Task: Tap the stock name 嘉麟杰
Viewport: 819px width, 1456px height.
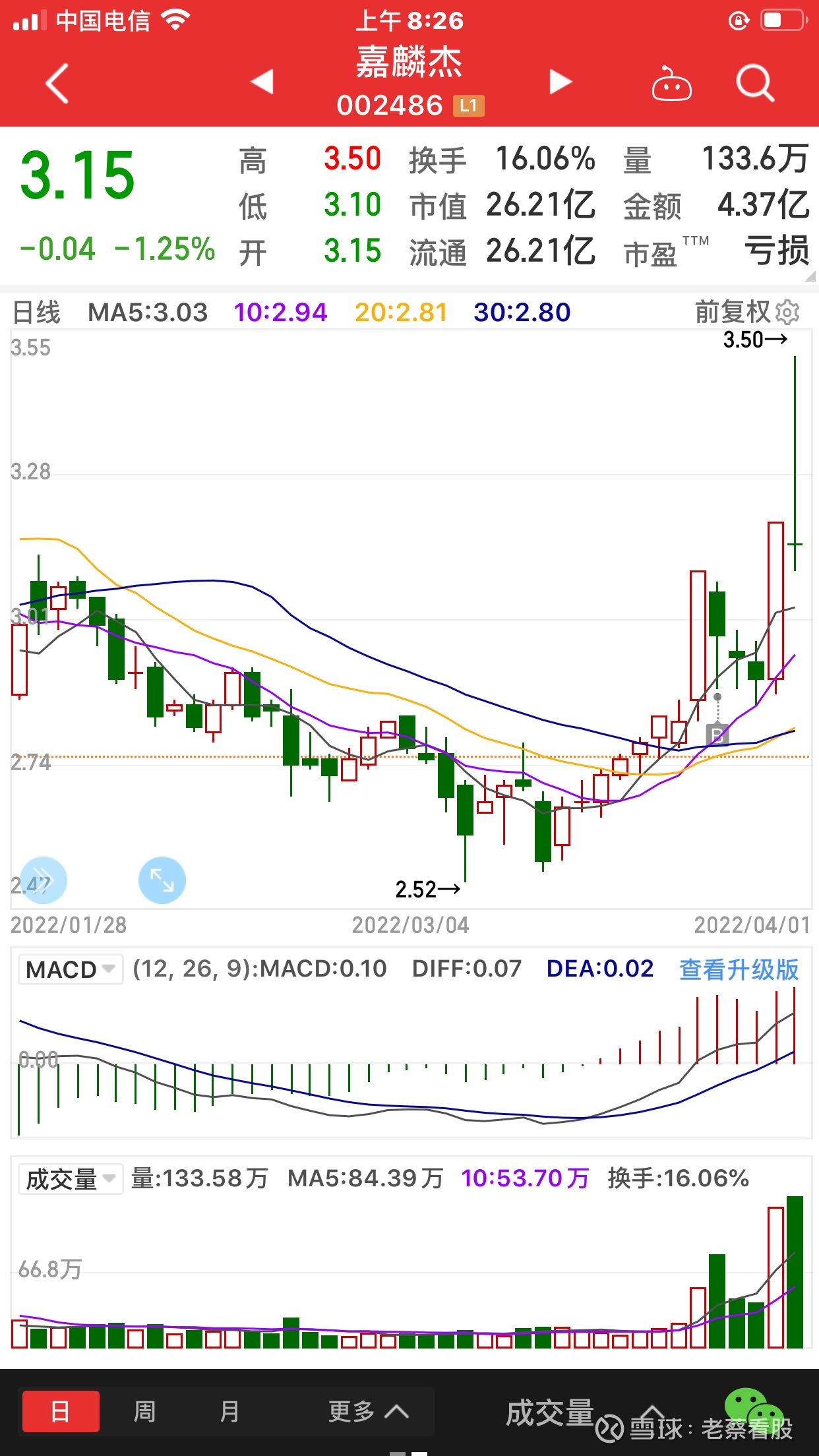Action: point(409,62)
